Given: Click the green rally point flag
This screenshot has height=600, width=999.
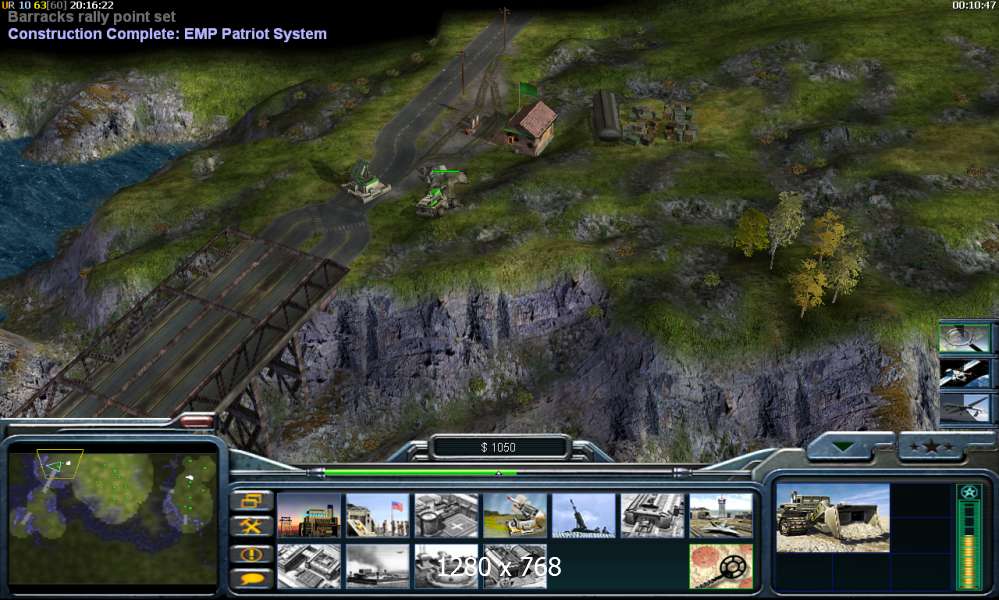Looking at the screenshot, I should pyautogui.click(x=526, y=90).
